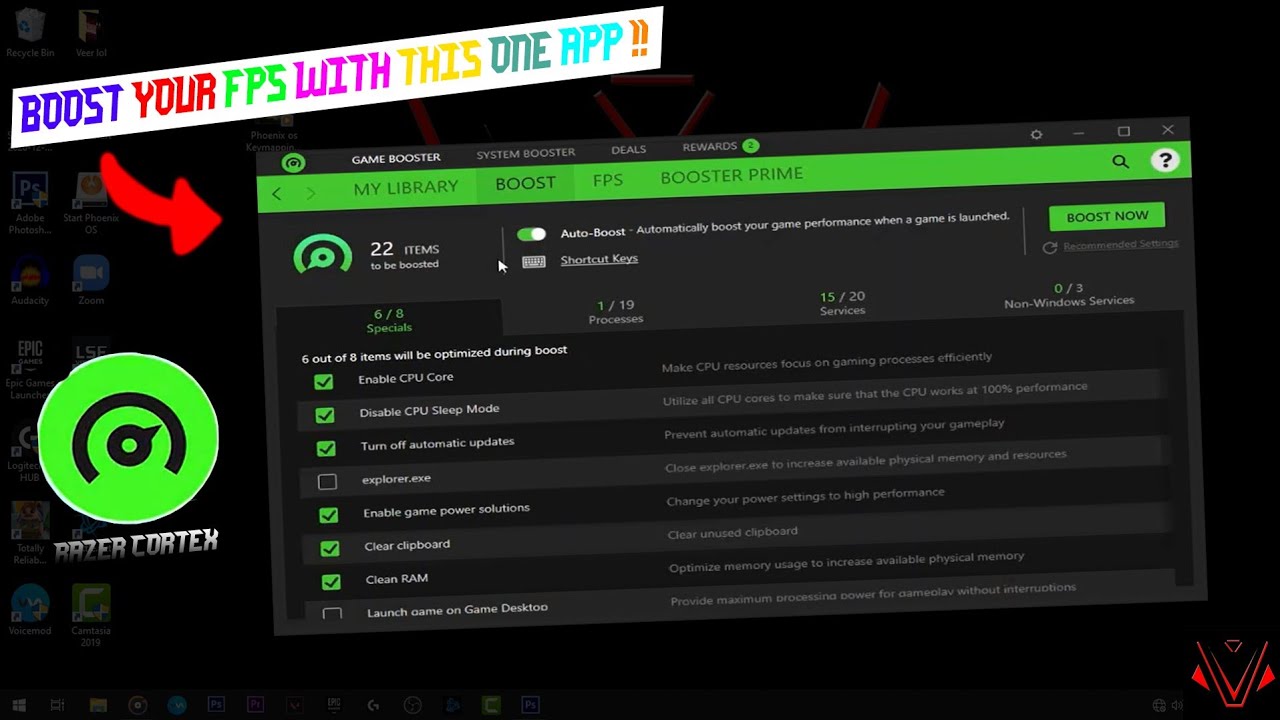Image resolution: width=1280 pixels, height=720 pixels.
Task: Open the 6 / 8 Specials tab
Action: (389, 320)
